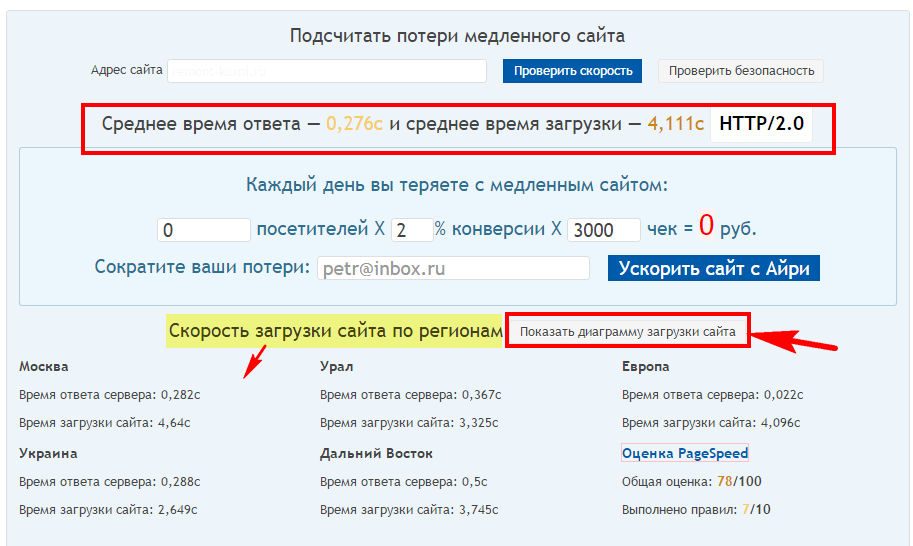Click the average check field showing 3000

[x=604, y=230]
